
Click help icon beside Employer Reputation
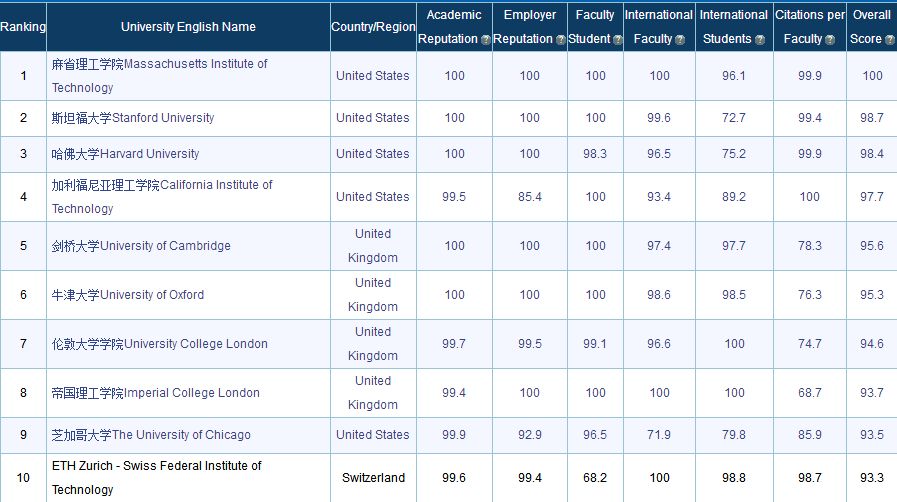[561, 40]
